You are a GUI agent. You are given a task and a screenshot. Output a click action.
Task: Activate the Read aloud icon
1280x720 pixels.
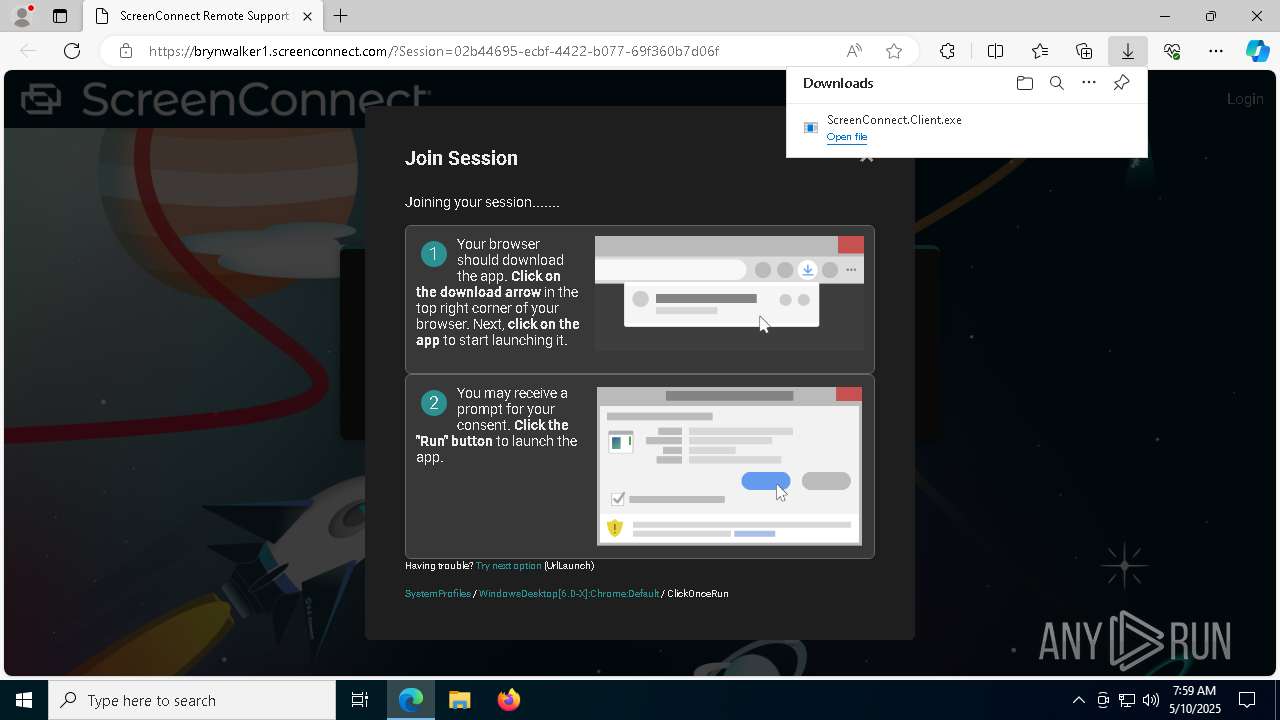[x=854, y=51]
